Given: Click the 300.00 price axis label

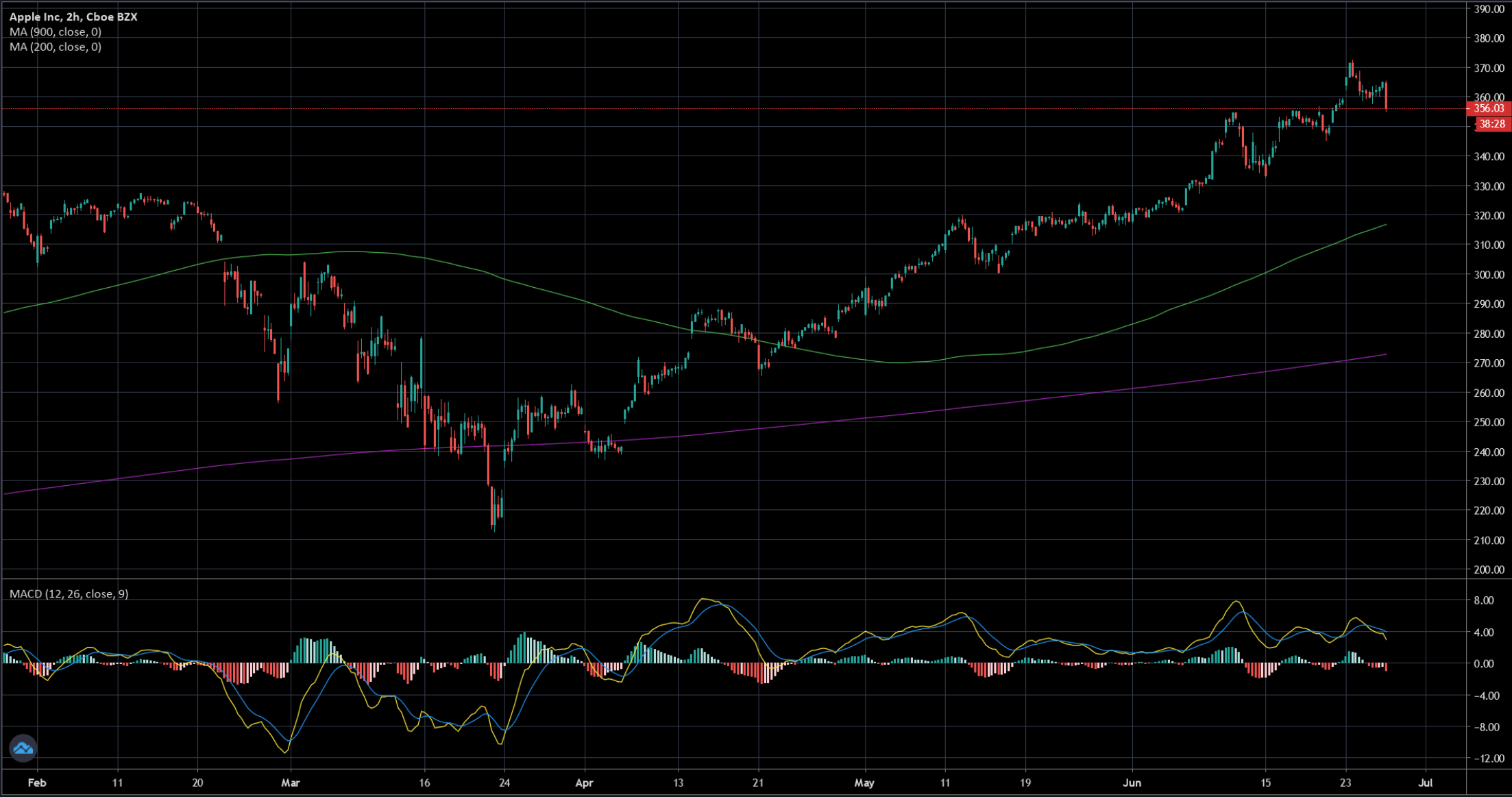Looking at the screenshot, I should pyautogui.click(x=1489, y=274).
